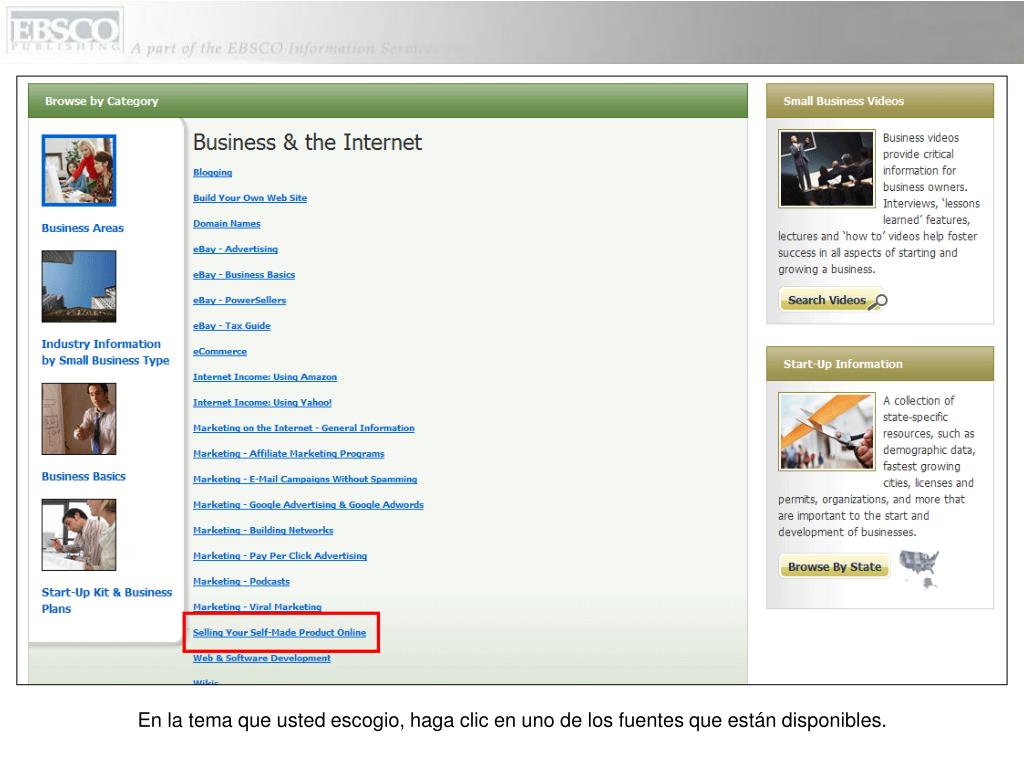Open Marketing - Google Advertising & Google Adwords
Viewport: 1024px width, 768px height.
pos(308,505)
